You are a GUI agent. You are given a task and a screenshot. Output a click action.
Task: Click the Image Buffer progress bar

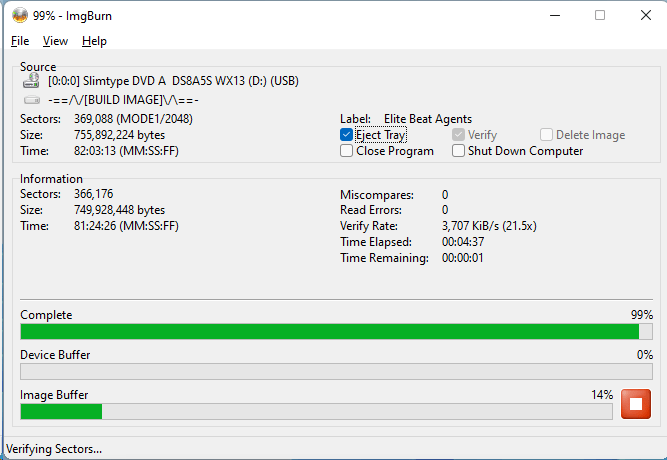(316, 411)
